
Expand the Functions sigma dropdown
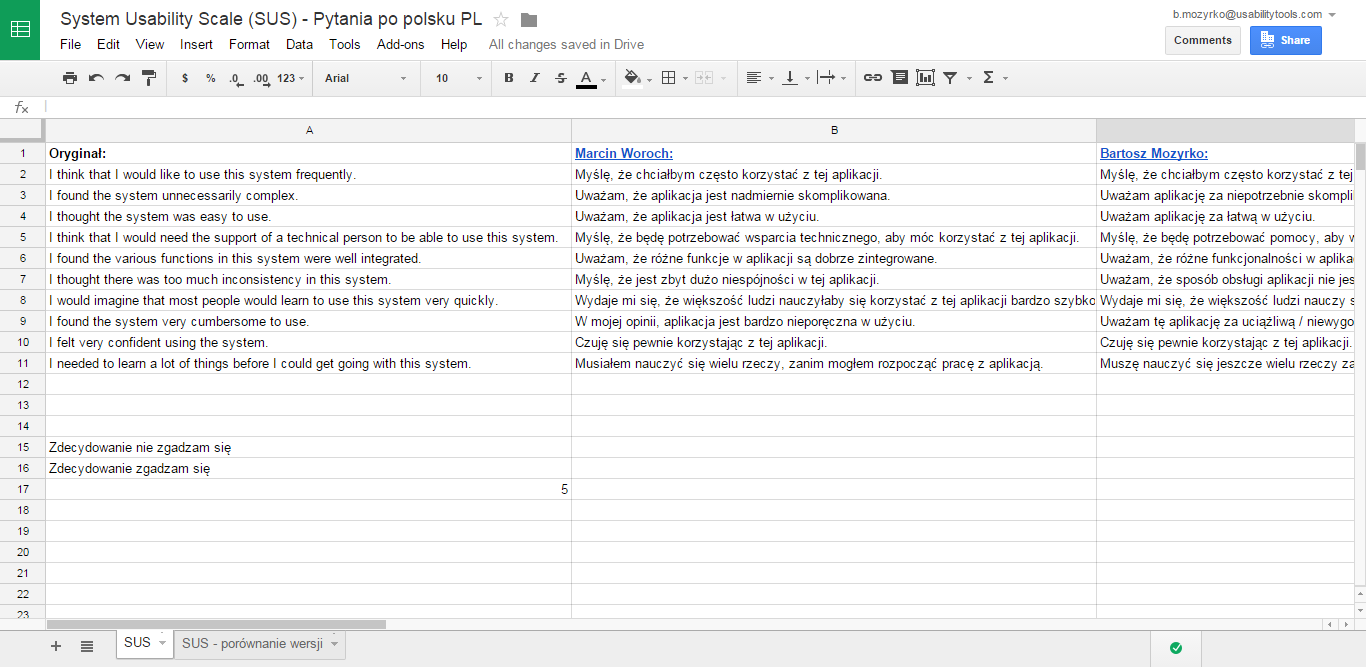(994, 78)
